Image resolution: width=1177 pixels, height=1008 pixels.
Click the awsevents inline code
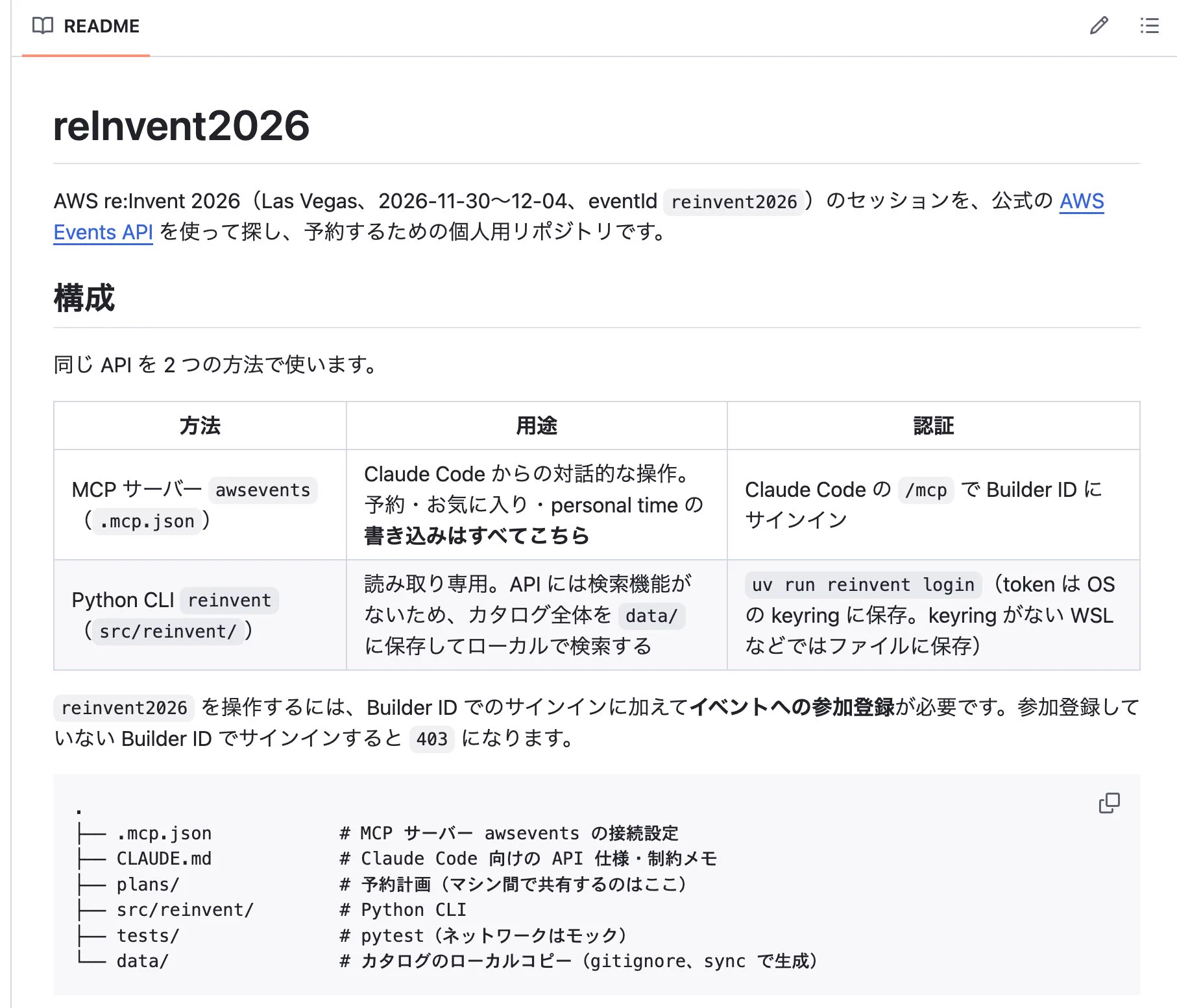263,490
